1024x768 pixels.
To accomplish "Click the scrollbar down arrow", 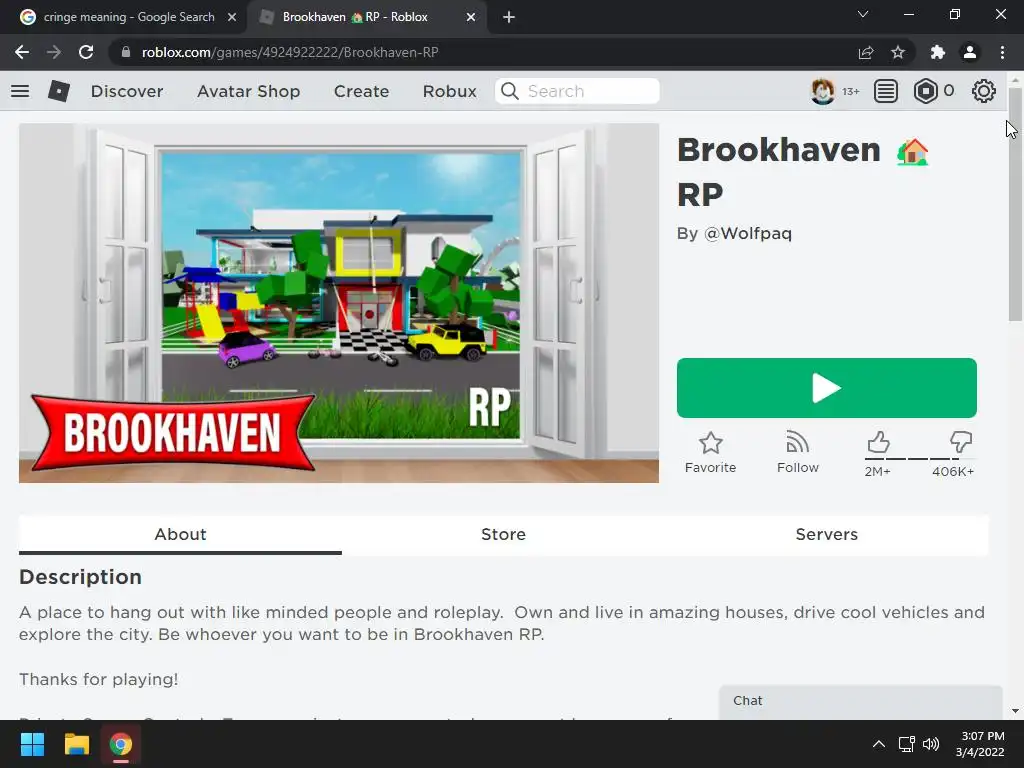I will [x=1015, y=711].
